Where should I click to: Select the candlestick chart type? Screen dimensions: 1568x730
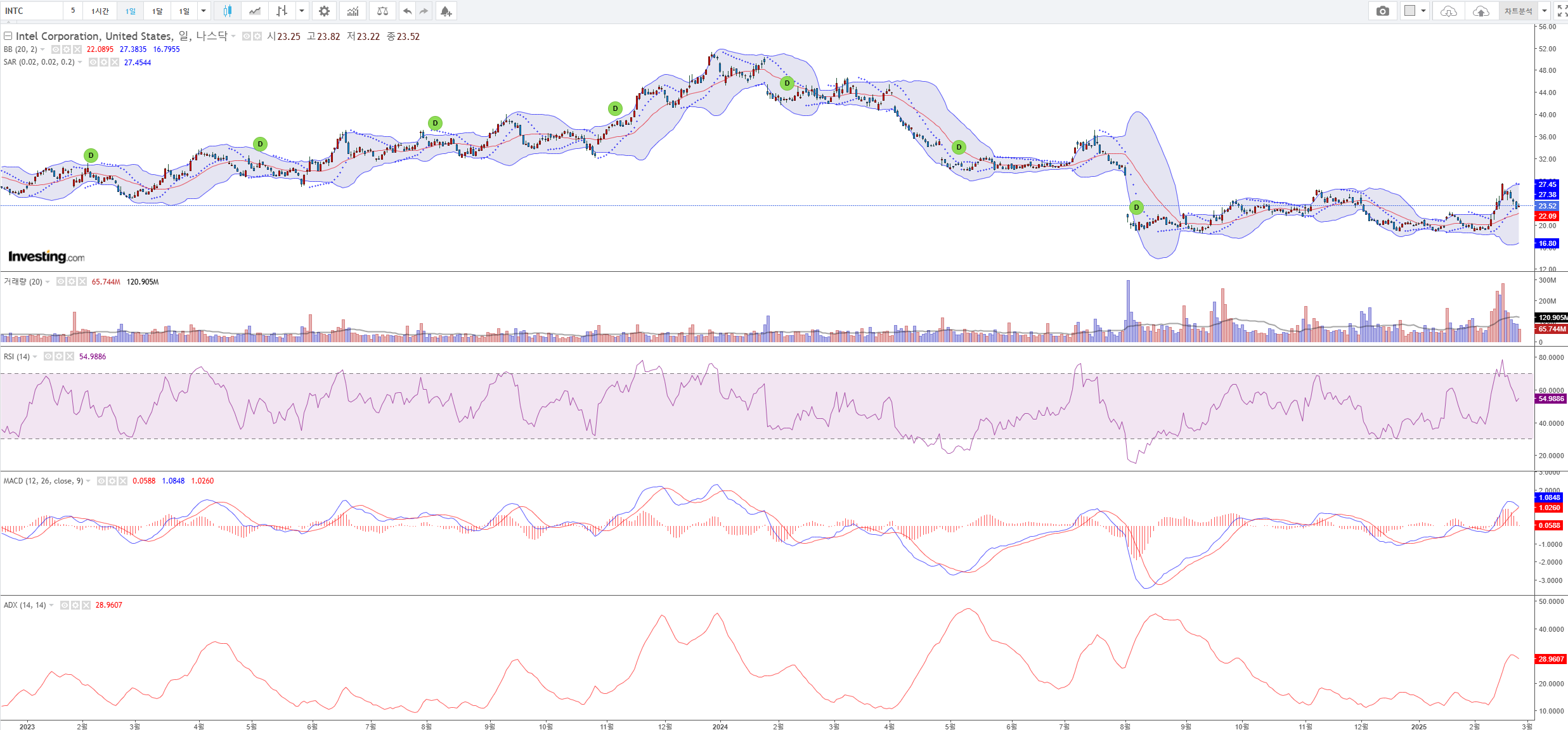pyautogui.click(x=228, y=11)
